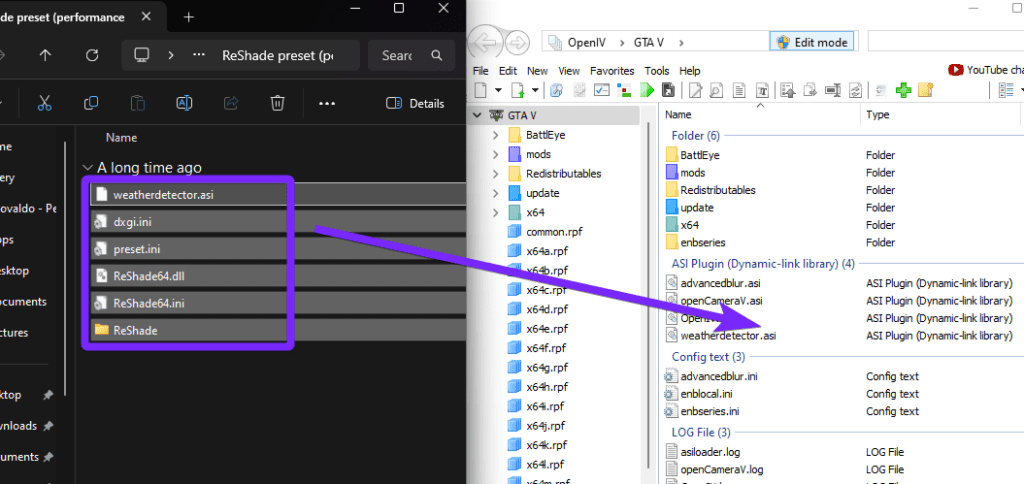Toggle the Details pane in File Explorer
Viewport: 1024px width, 484px height.
point(415,104)
